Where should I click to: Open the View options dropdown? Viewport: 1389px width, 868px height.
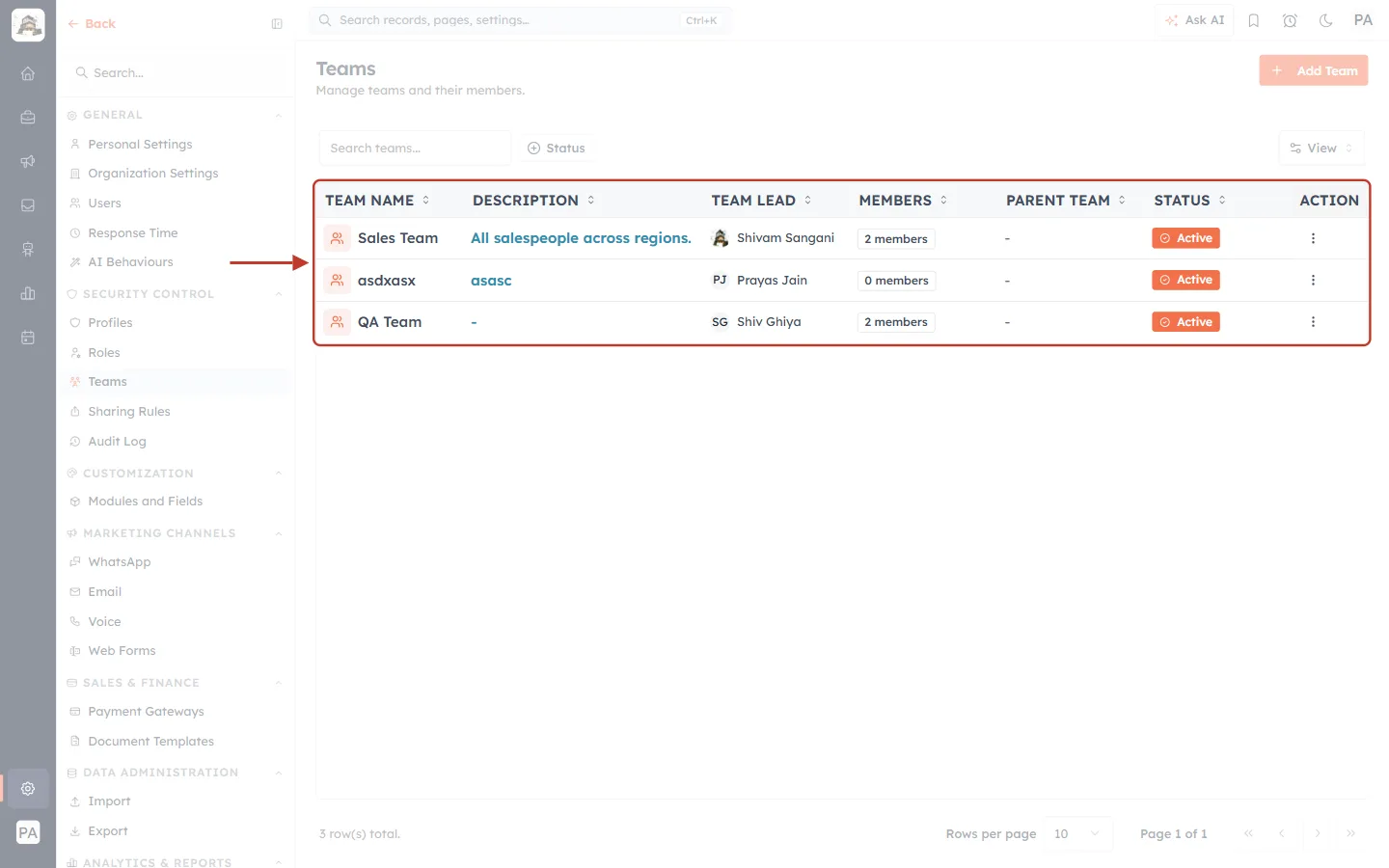pyautogui.click(x=1321, y=149)
